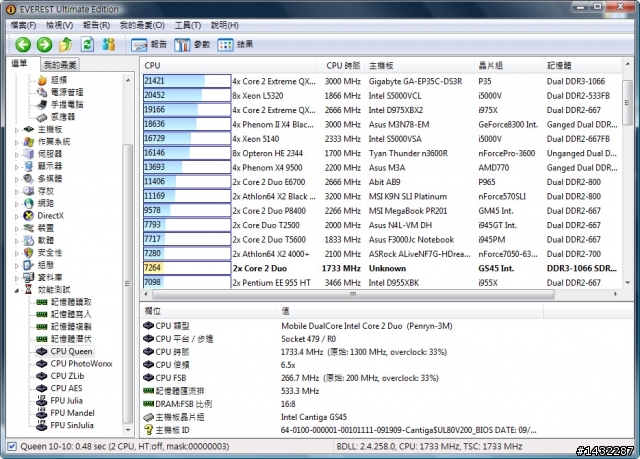Select the CPU PhotoWorxx benchmark

(x=81, y=364)
